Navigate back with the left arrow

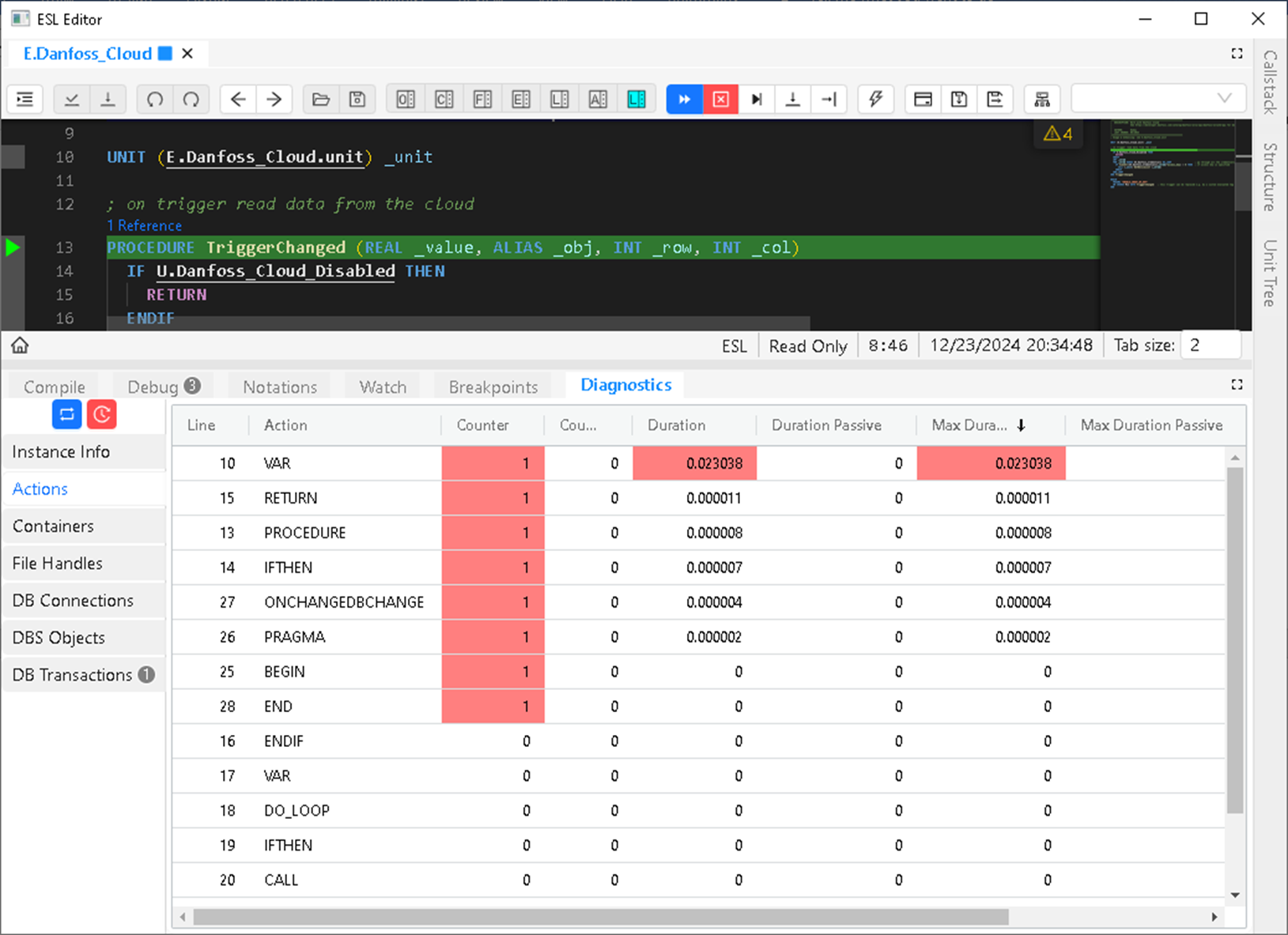point(238,100)
